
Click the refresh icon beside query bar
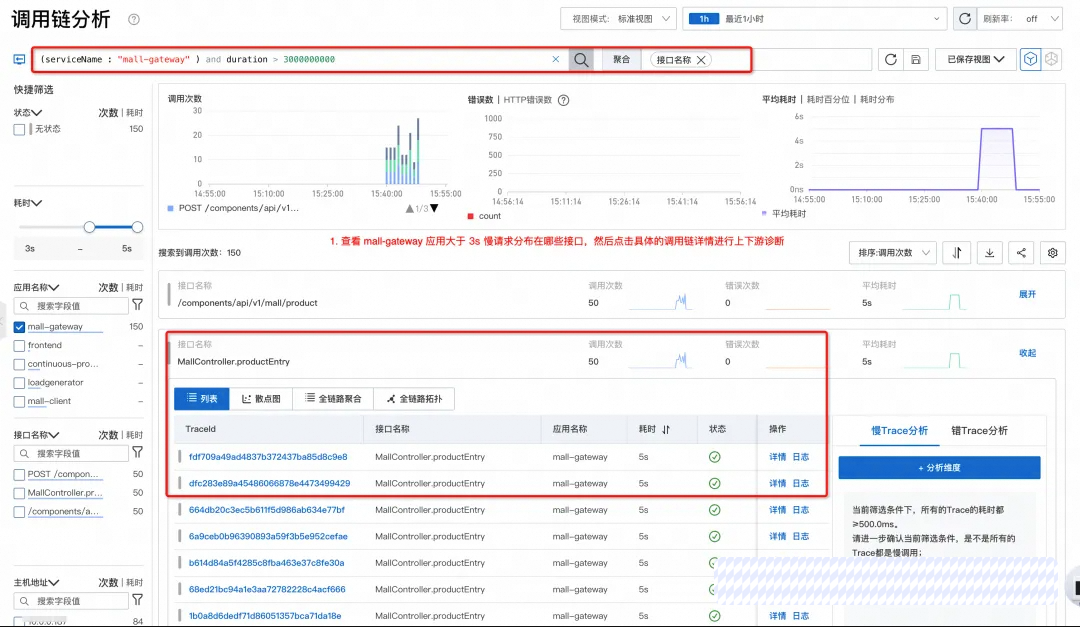coord(891,60)
